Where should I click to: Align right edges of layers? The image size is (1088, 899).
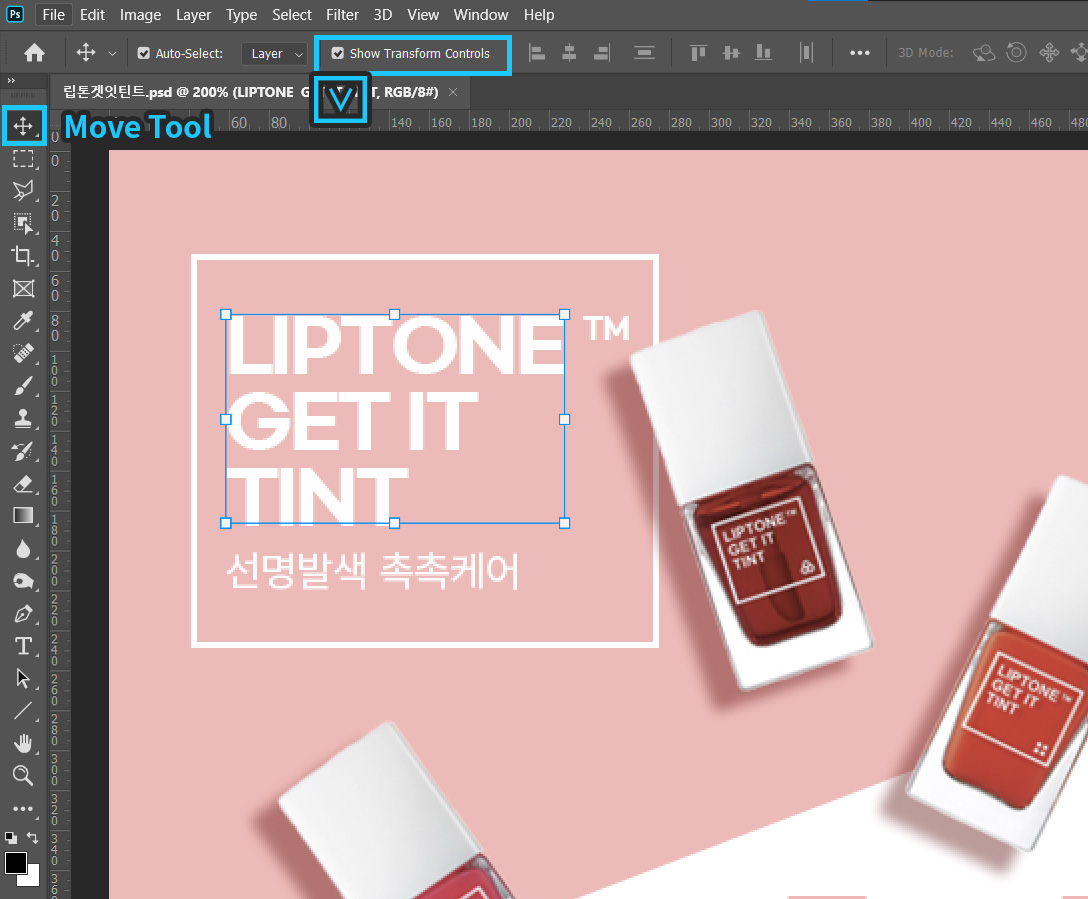tap(602, 53)
